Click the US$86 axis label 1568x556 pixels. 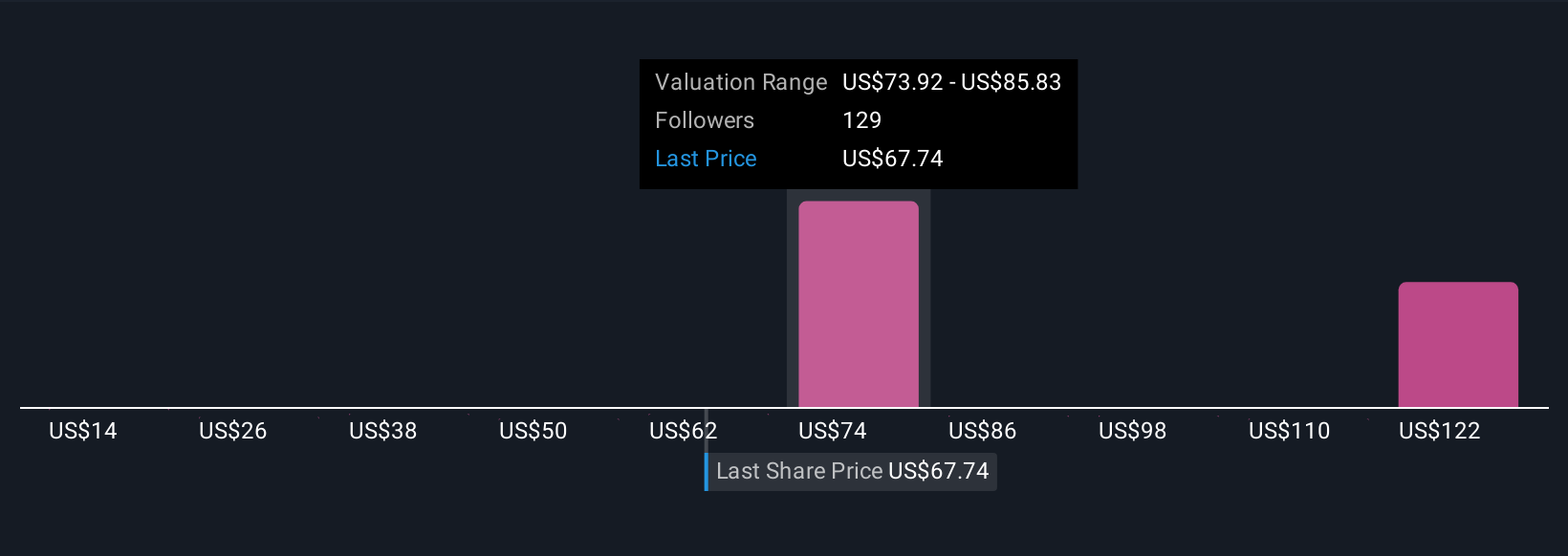[x=983, y=431]
